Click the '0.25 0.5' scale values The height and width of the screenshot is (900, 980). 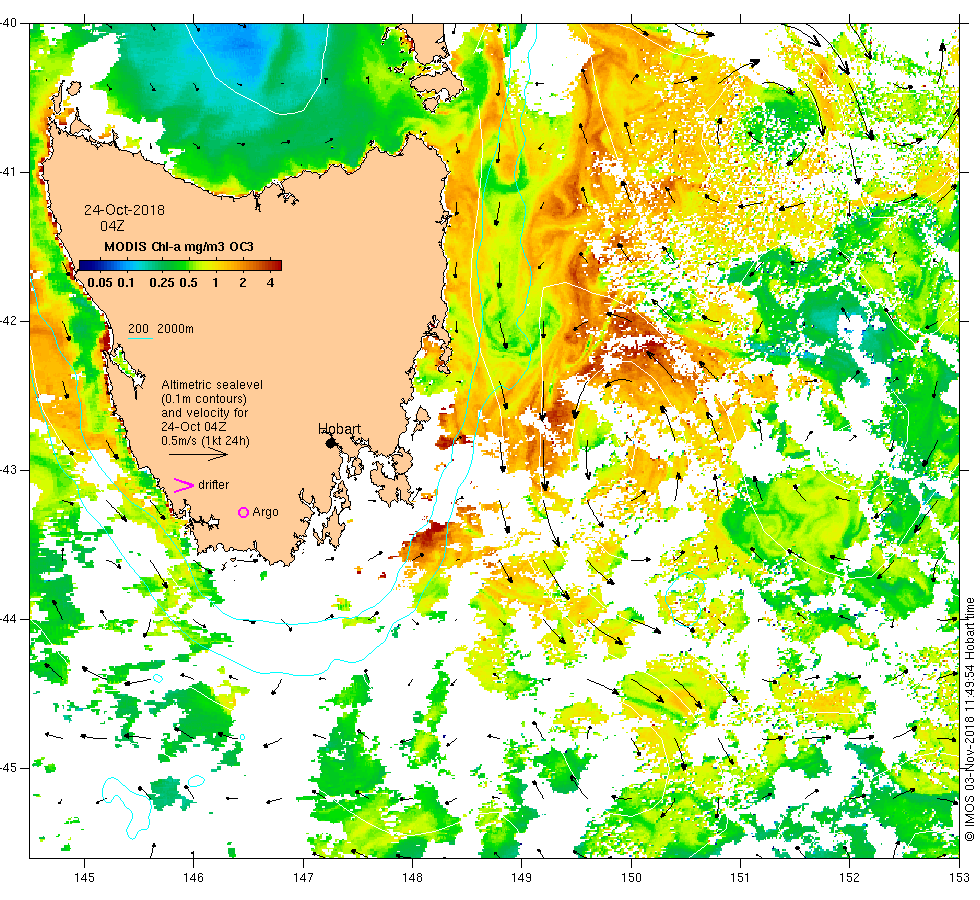[173, 282]
